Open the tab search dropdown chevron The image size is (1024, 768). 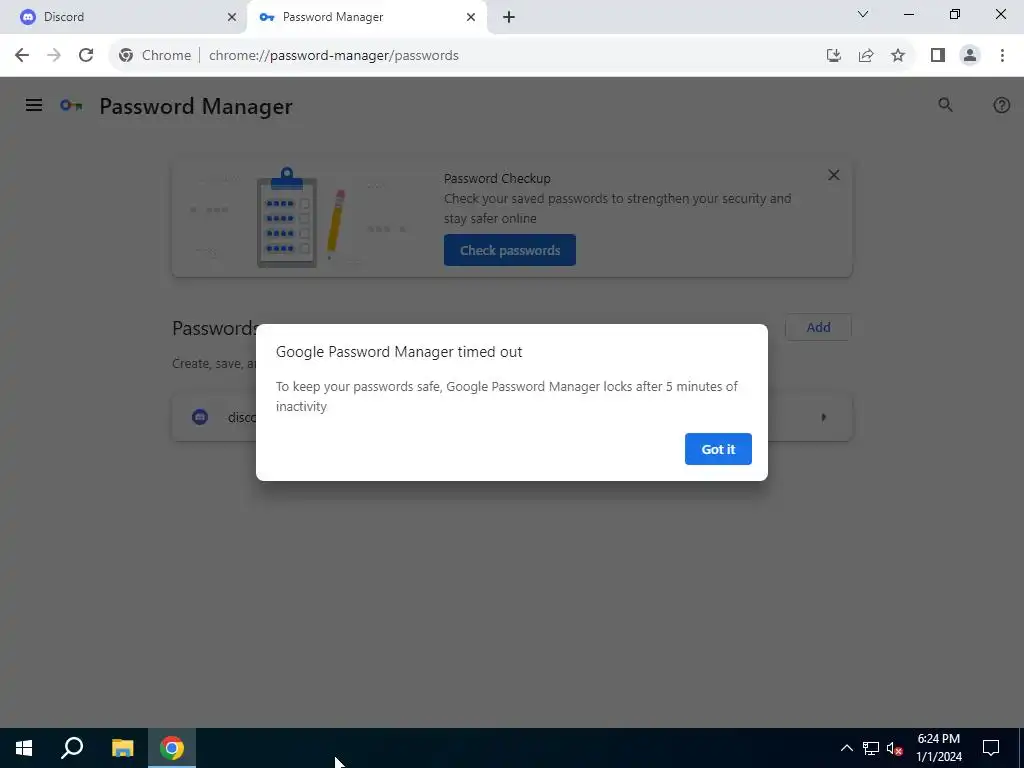click(x=863, y=14)
